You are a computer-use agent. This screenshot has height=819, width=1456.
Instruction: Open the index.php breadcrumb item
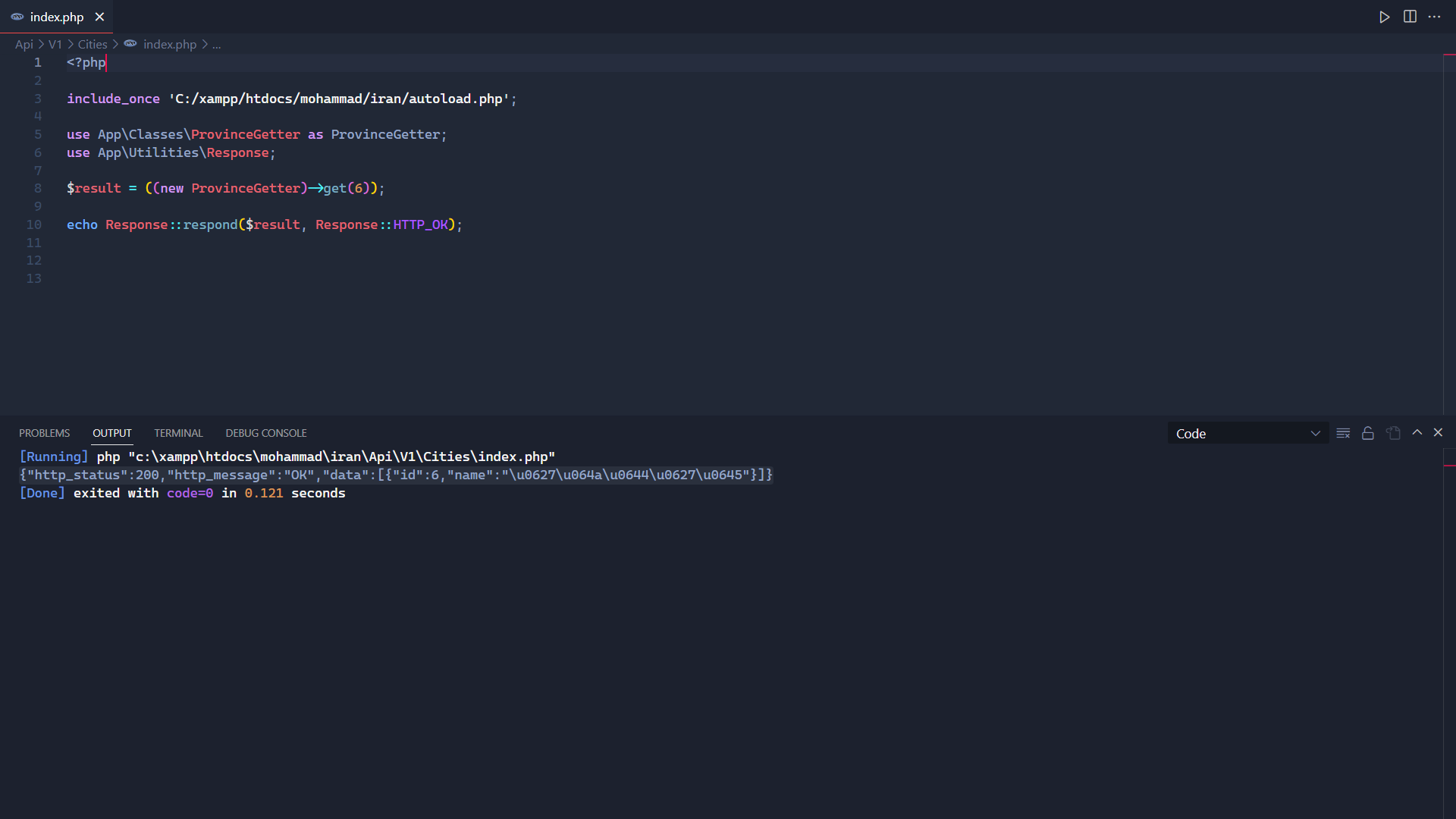click(x=169, y=44)
